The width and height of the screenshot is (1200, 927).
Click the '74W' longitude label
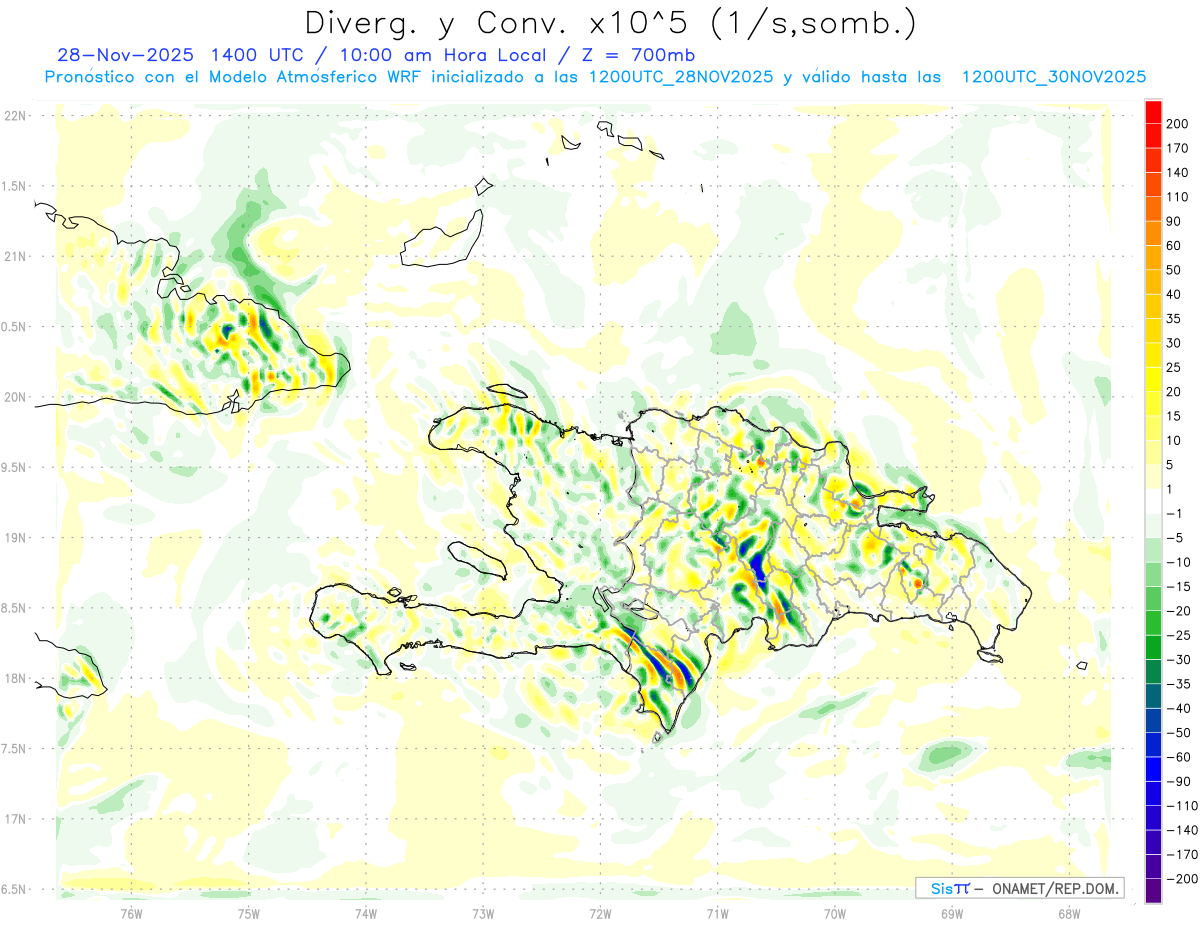pos(366,912)
